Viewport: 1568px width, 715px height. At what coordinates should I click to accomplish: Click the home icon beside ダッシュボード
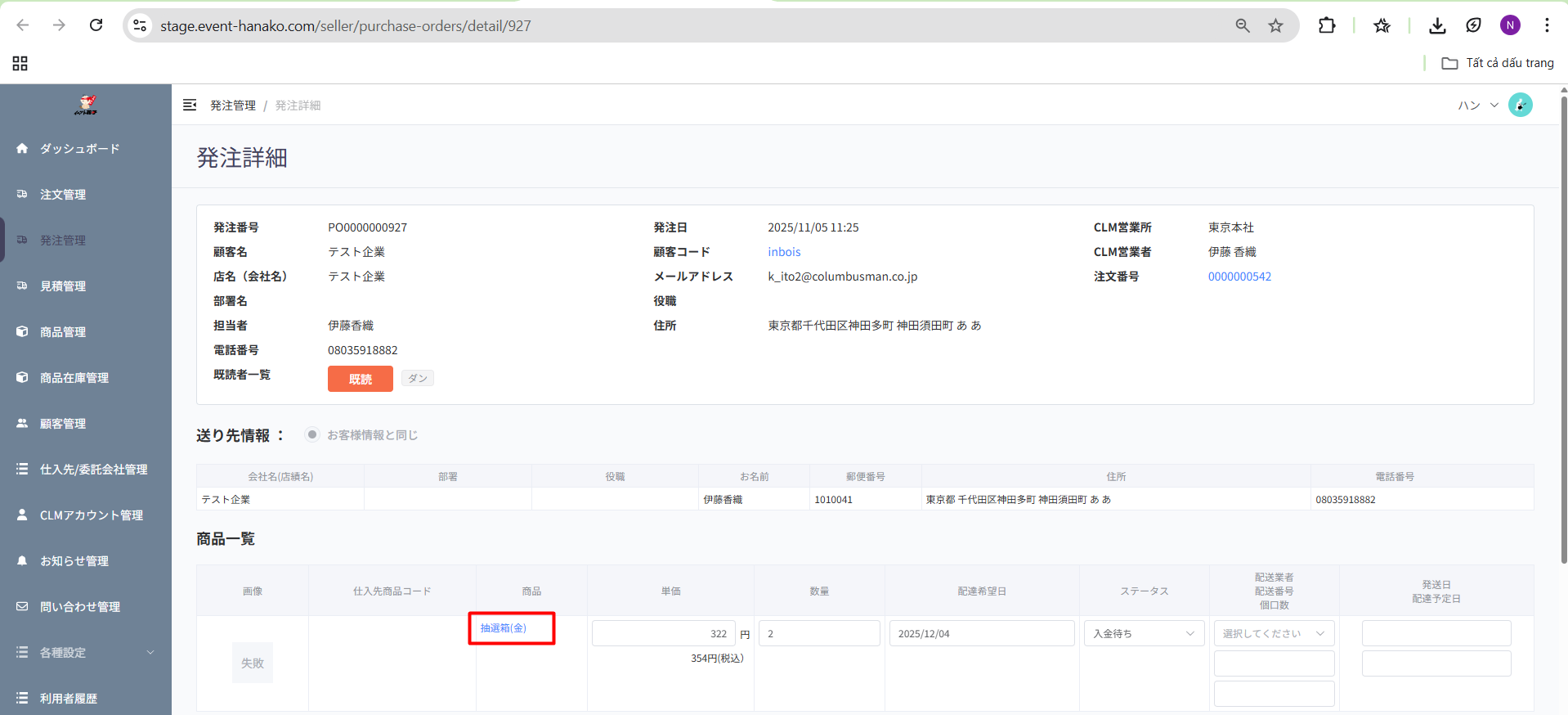coord(22,148)
